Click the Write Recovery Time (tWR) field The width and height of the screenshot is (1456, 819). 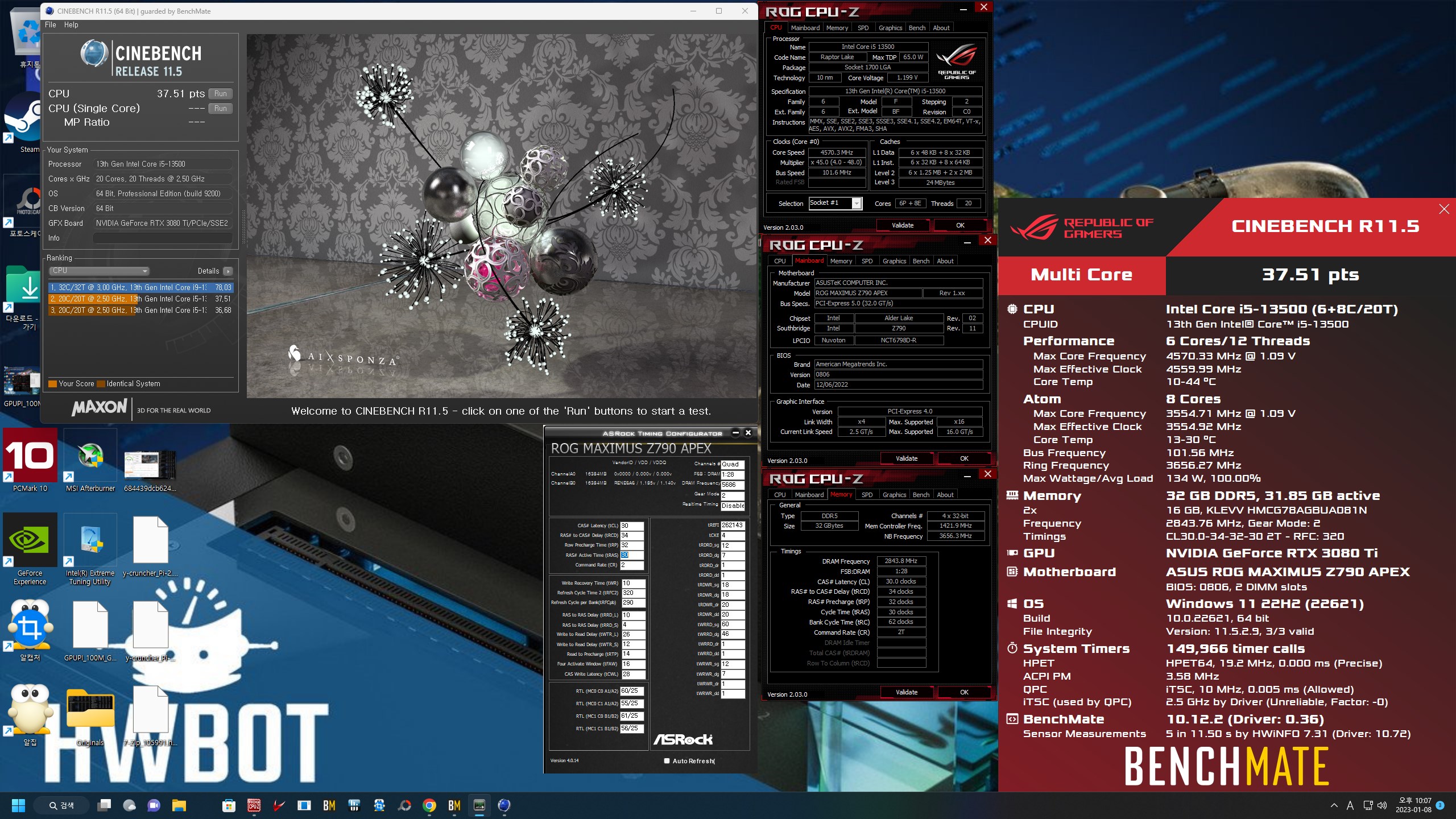[633, 583]
